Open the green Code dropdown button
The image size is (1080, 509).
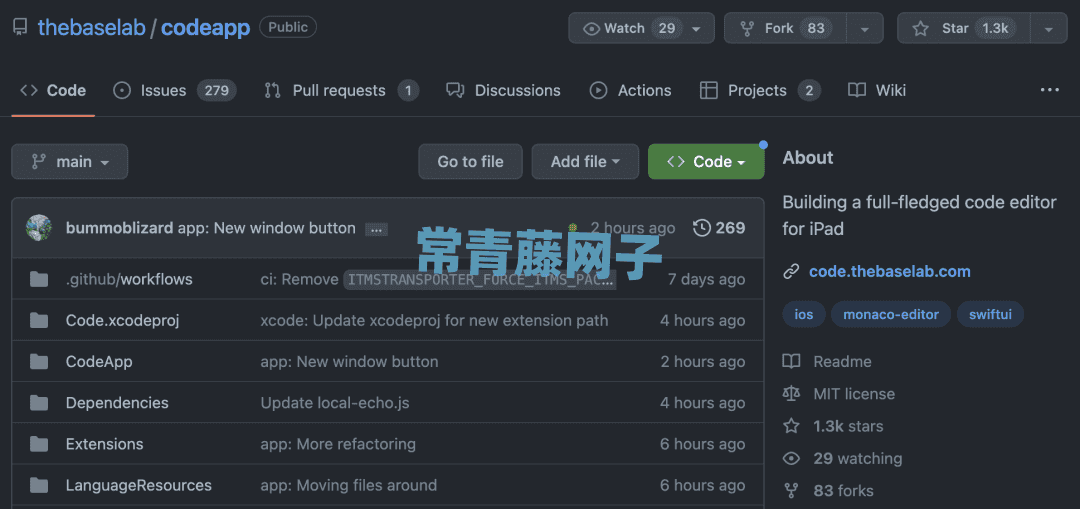click(x=706, y=162)
